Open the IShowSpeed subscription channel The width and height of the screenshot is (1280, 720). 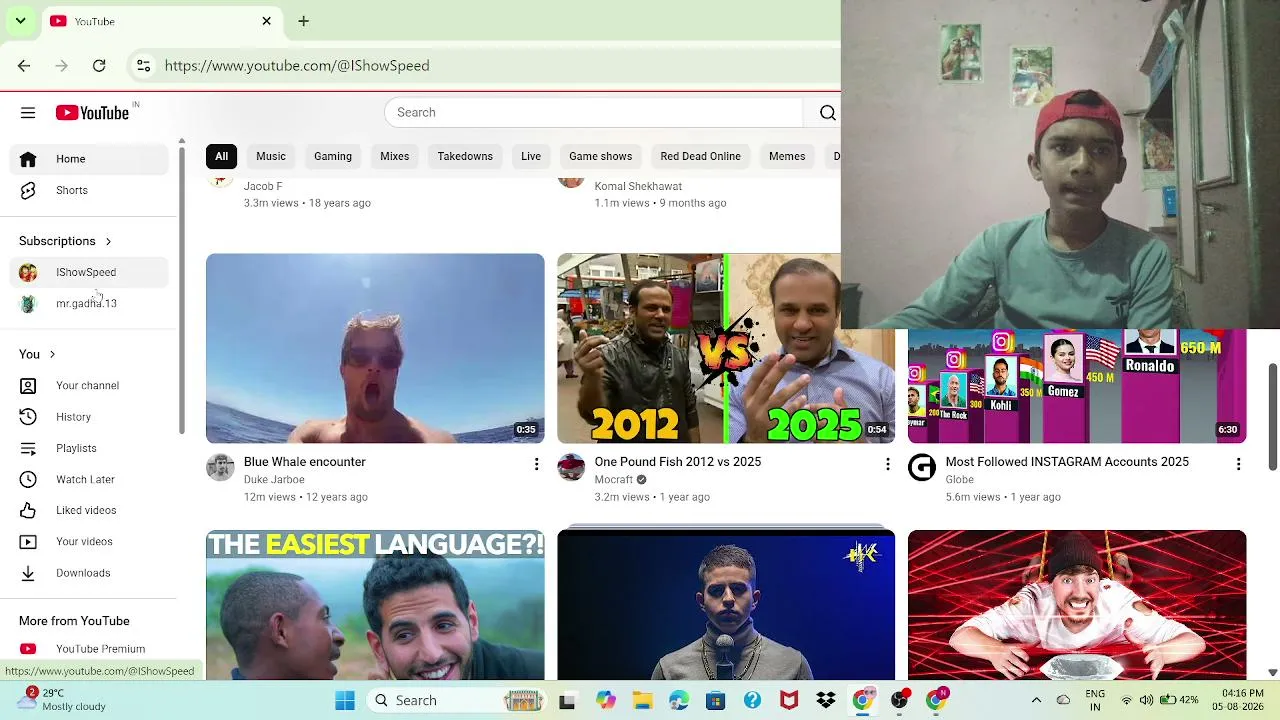90,272
